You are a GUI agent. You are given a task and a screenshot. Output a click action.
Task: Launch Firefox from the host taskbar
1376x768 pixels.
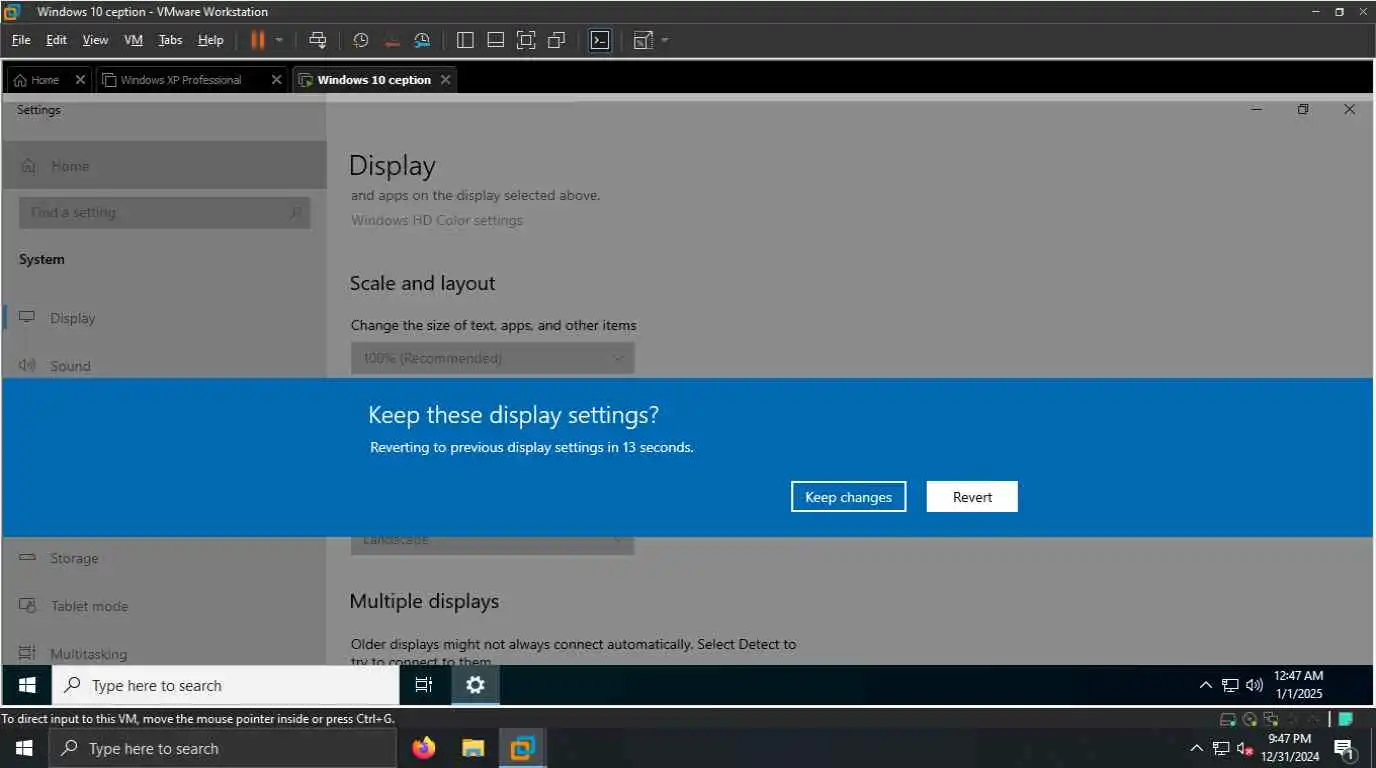point(424,748)
